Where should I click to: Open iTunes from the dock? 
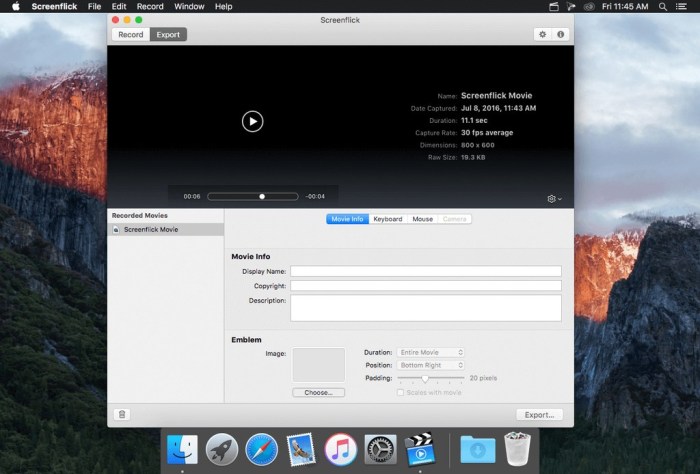point(341,449)
